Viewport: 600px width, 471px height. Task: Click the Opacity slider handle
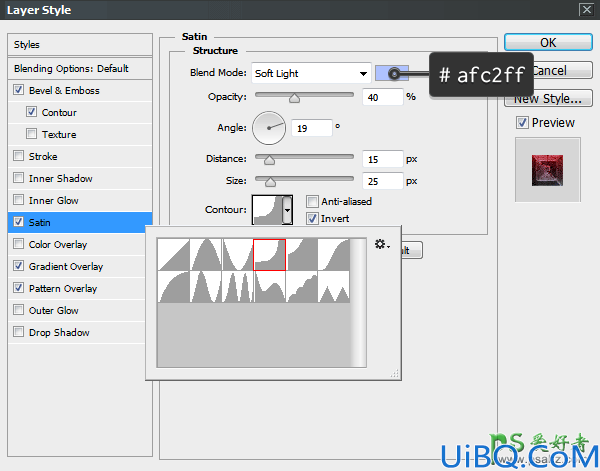click(x=294, y=98)
